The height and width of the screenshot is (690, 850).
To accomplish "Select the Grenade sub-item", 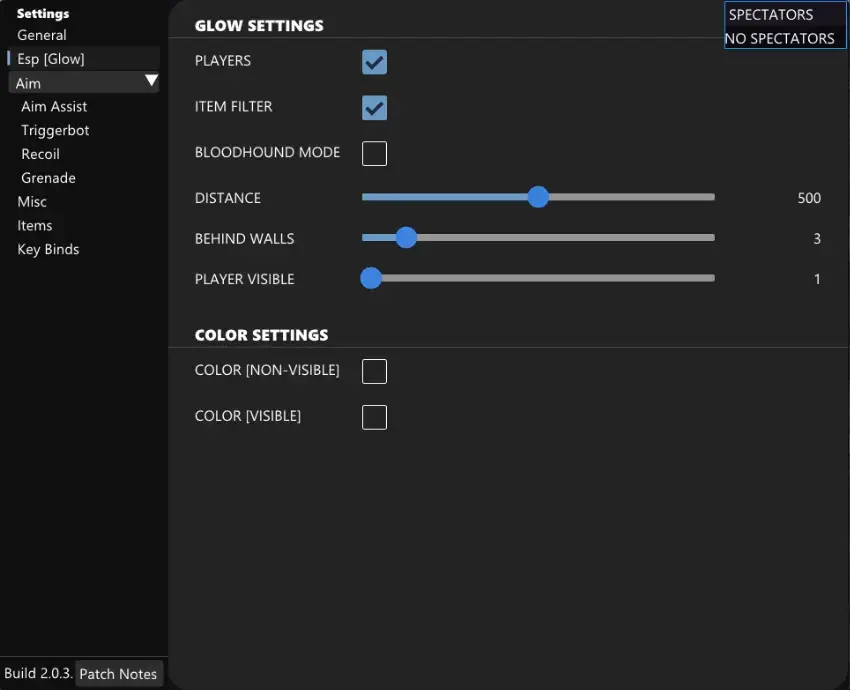I will click(48, 178).
